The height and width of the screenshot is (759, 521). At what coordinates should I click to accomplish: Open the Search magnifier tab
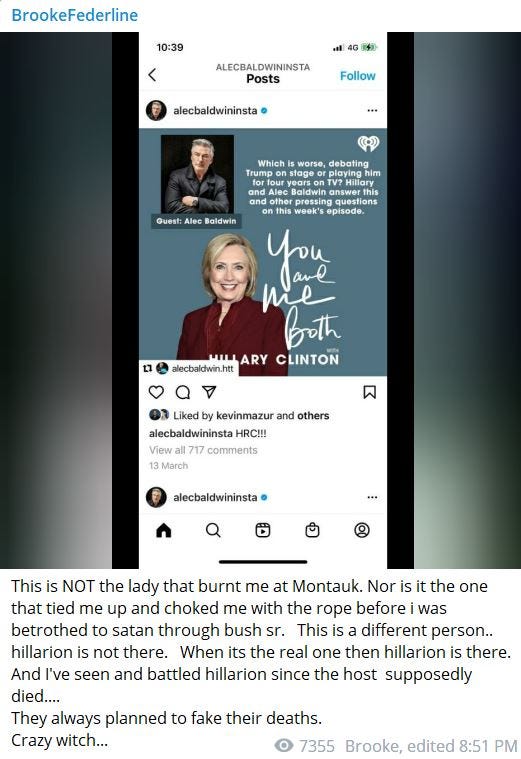[213, 531]
